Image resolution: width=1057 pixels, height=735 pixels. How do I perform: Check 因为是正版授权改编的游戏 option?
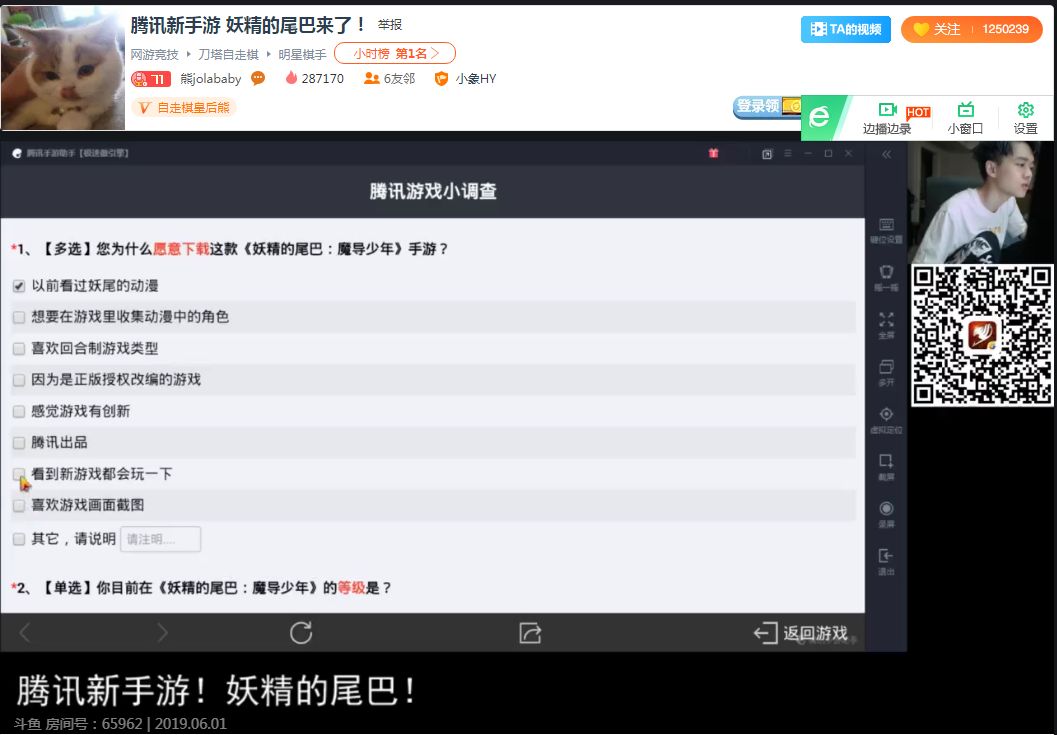[x=19, y=380]
